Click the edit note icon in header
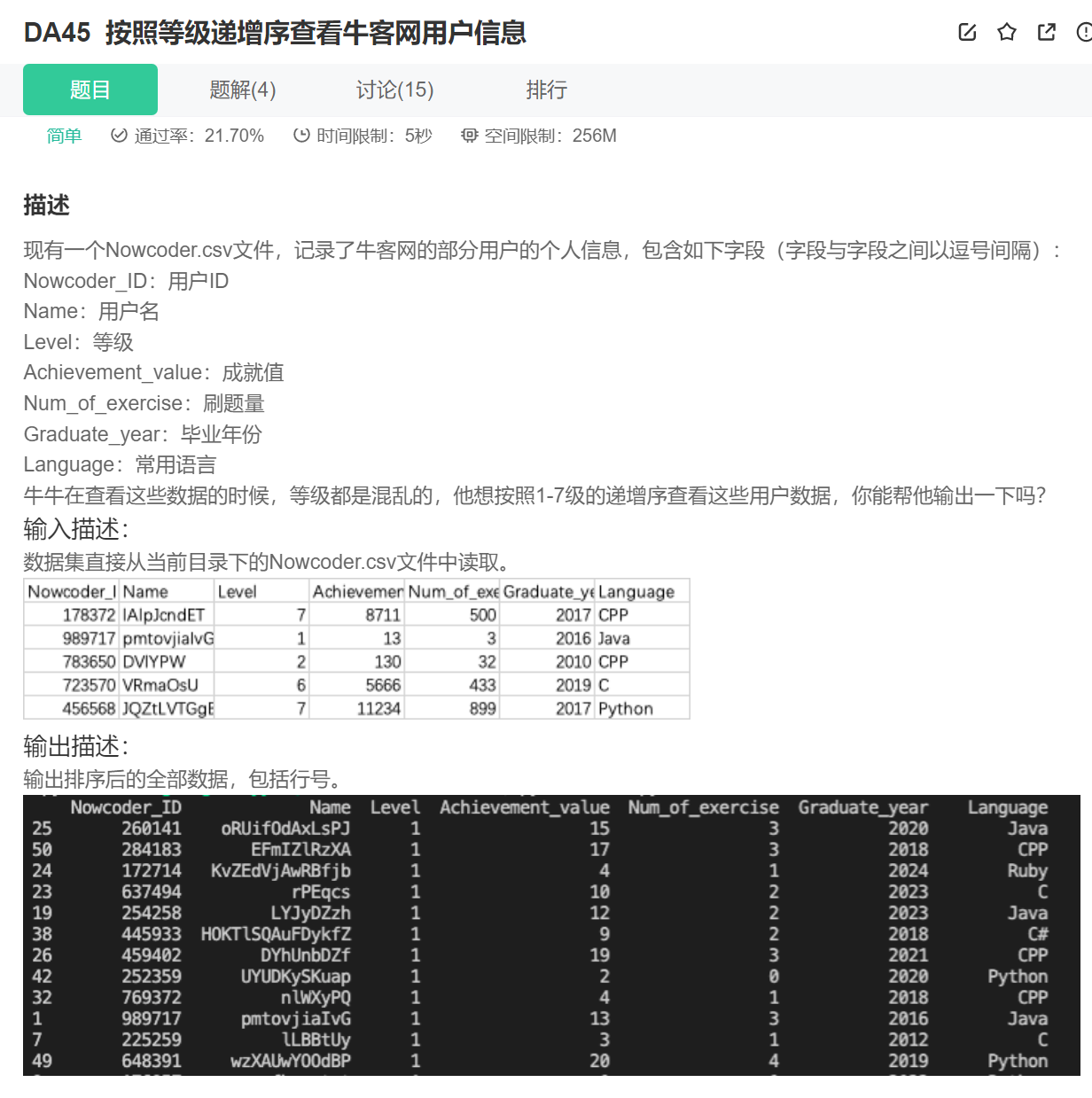1092x1098 pixels. click(x=967, y=33)
